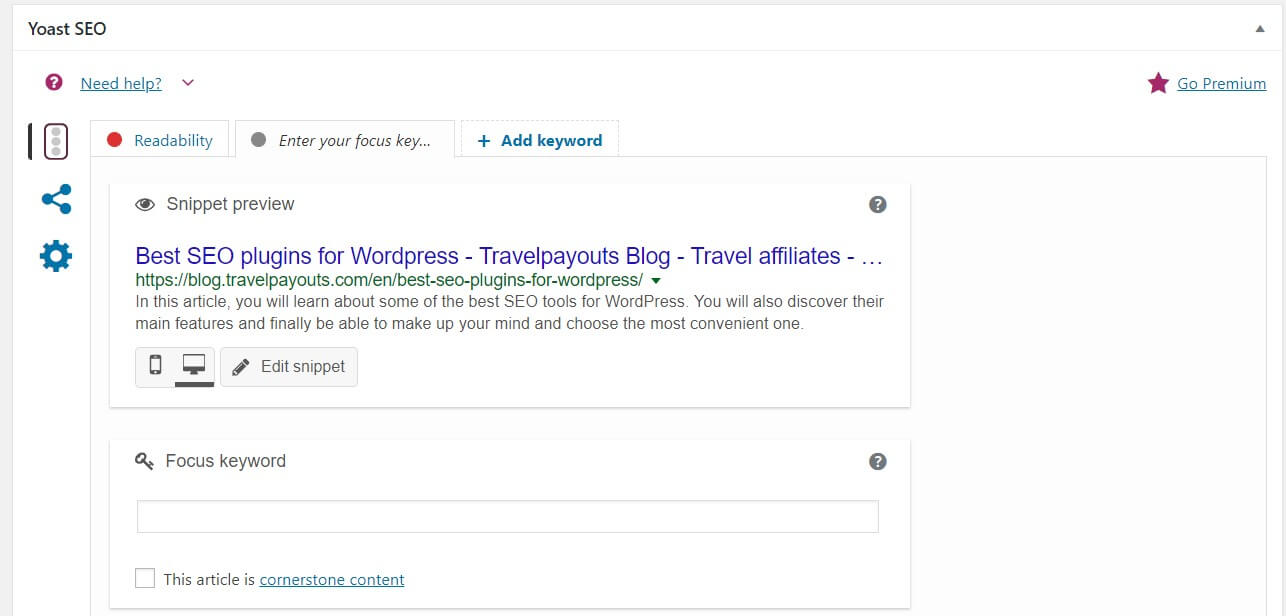Click the Edit snippet button
The image size is (1286, 616).
pos(289,366)
